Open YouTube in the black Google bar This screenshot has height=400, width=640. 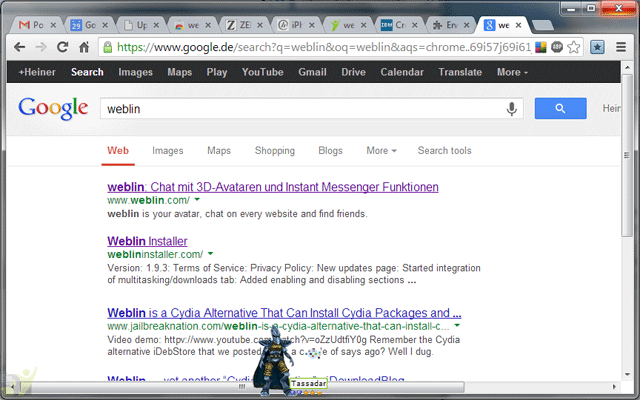click(x=262, y=72)
